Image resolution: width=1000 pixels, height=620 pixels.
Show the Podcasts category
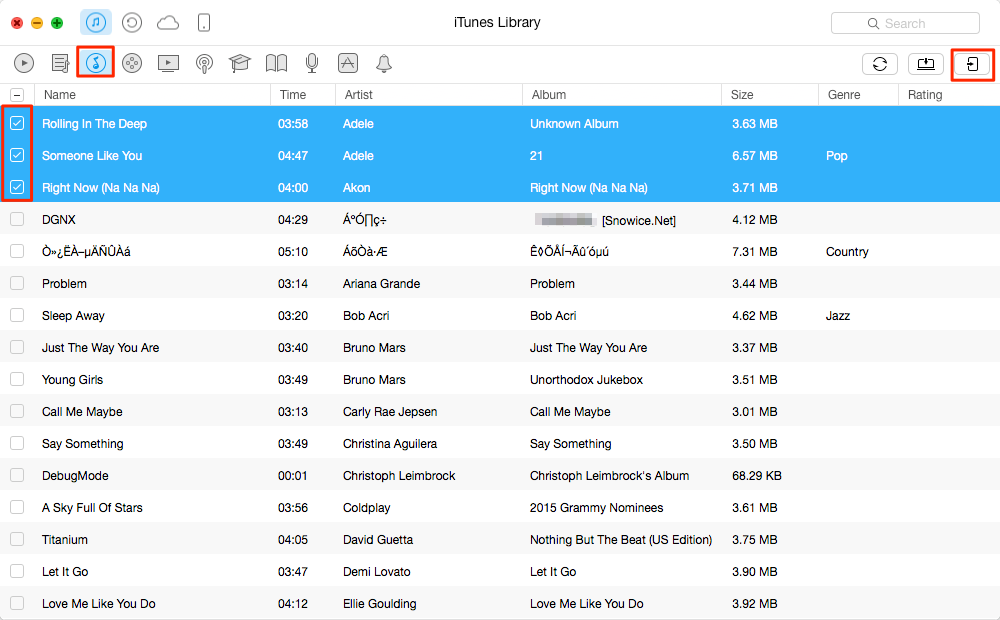pos(204,63)
